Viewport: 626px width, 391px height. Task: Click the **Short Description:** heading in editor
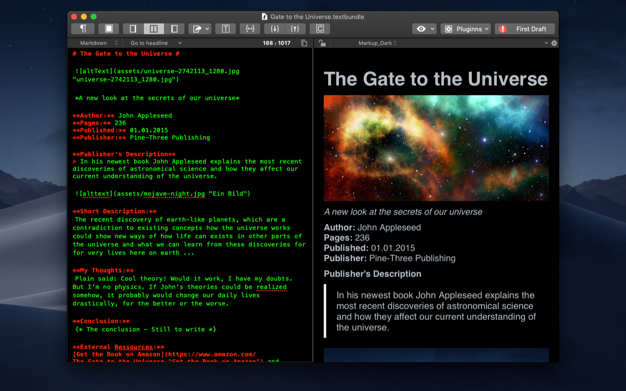(x=115, y=211)
